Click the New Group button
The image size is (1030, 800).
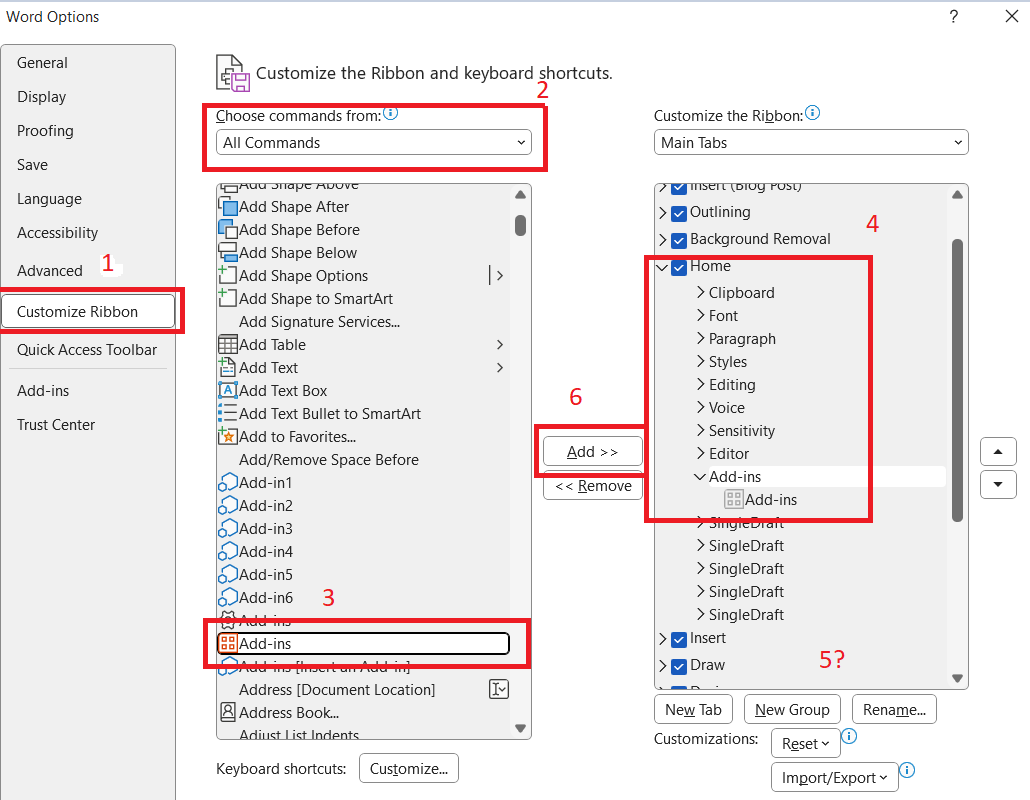pyautogui.click(x=792, y=709)
